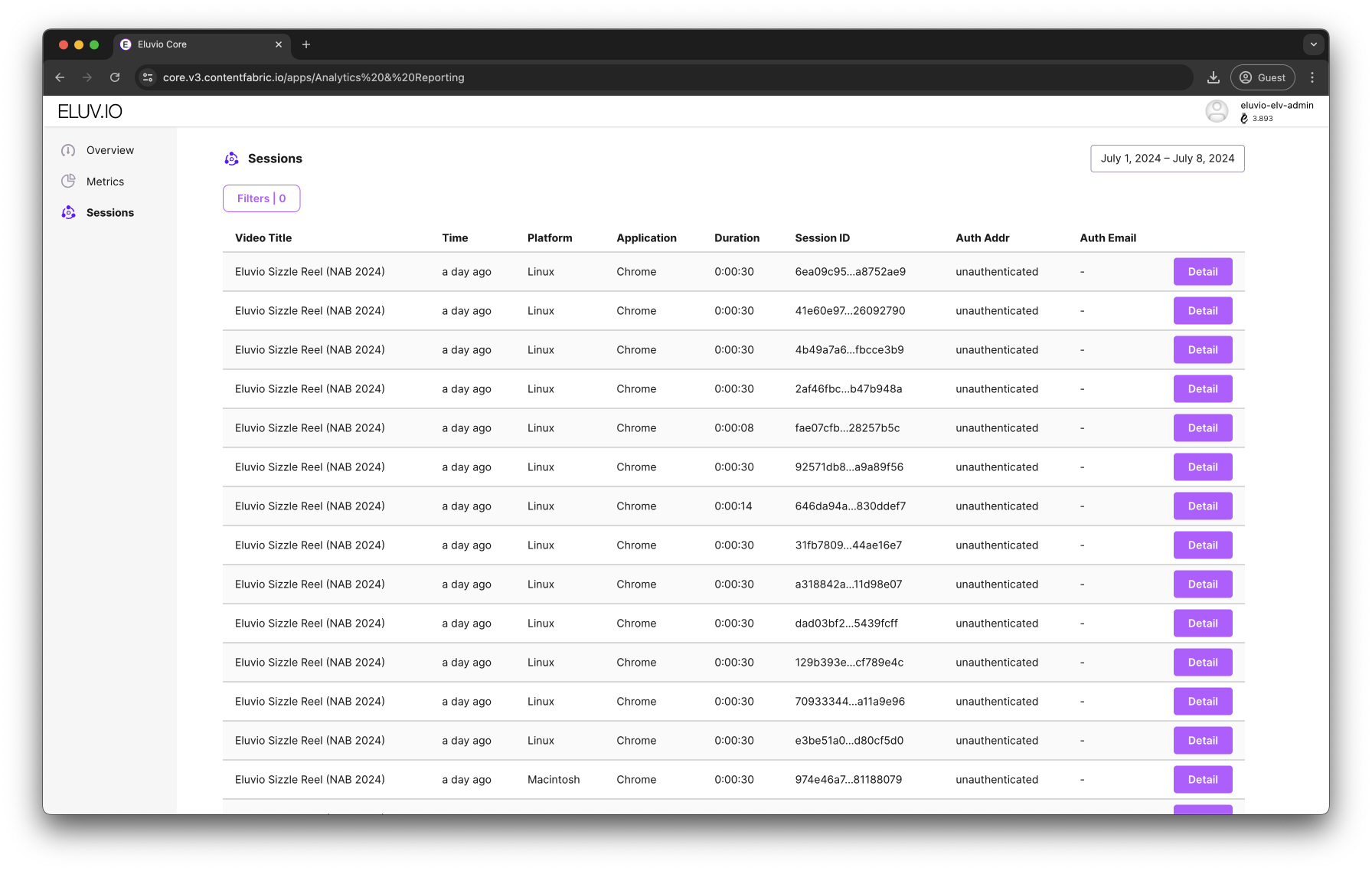Select the Sessions menu item
Screen dimensions: 1372x871
click(110, 213)
